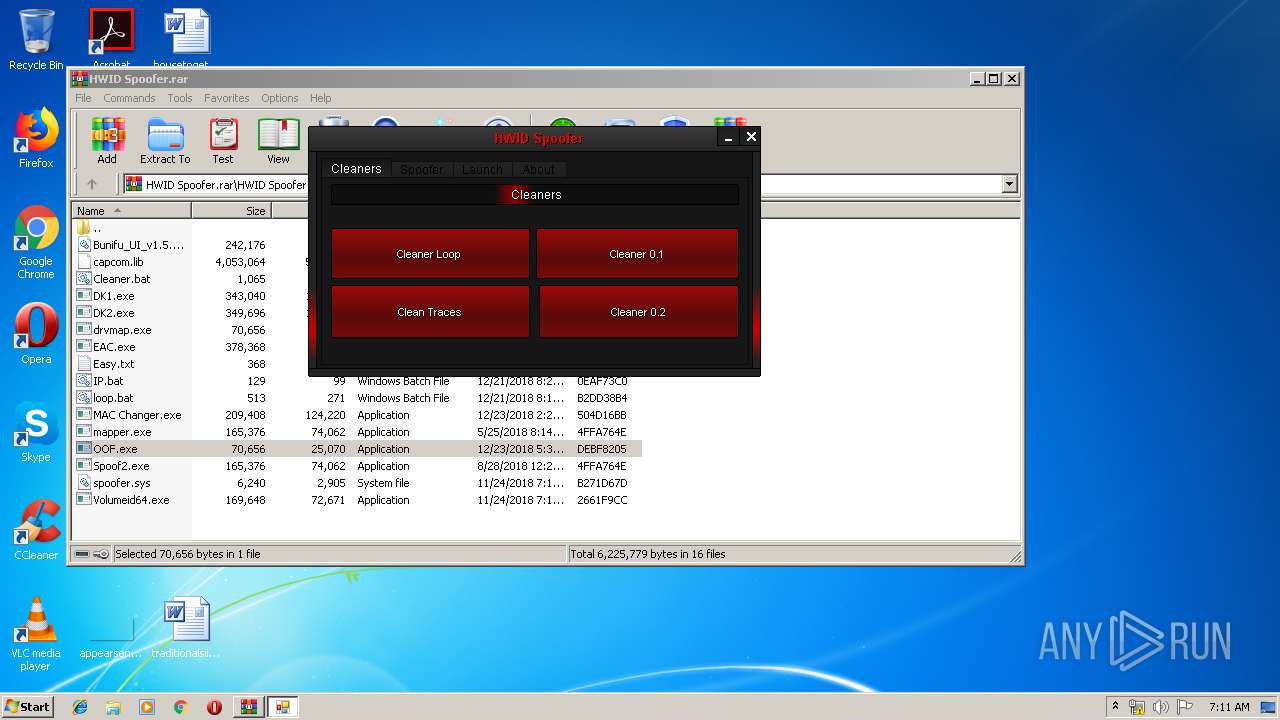Image resolution: width=1280 pixels, height=720 pixels.
Task: Switch to Launch tab
Action: coord(482,169)
